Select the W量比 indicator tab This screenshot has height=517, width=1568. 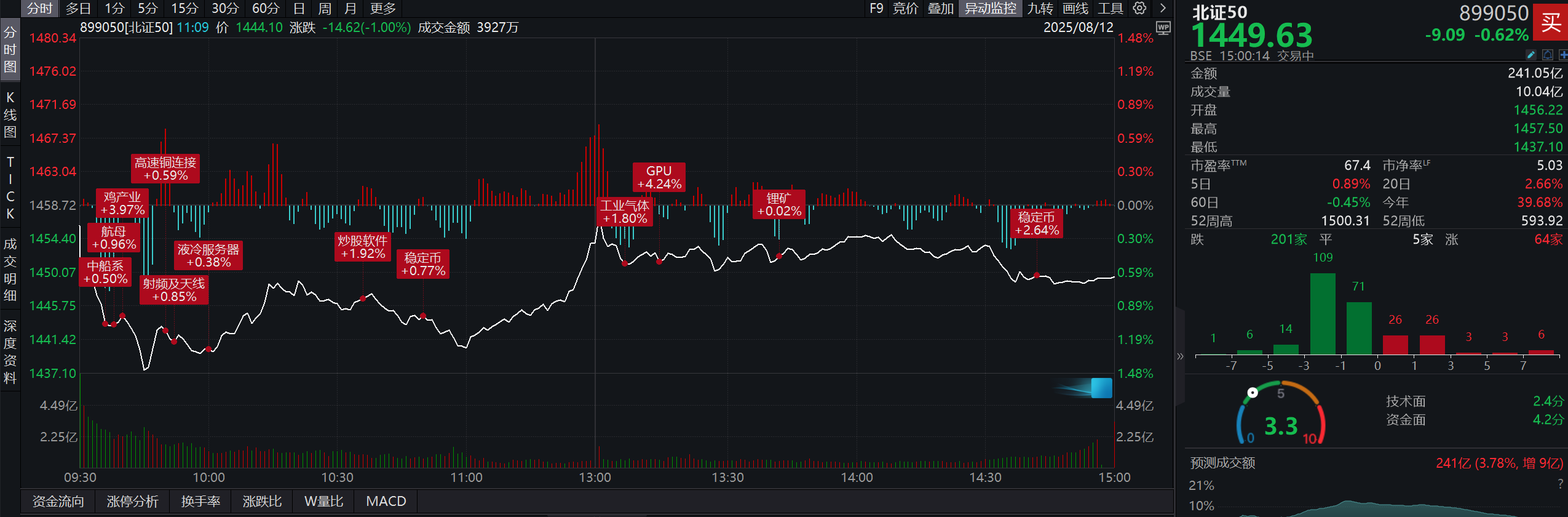323,501
